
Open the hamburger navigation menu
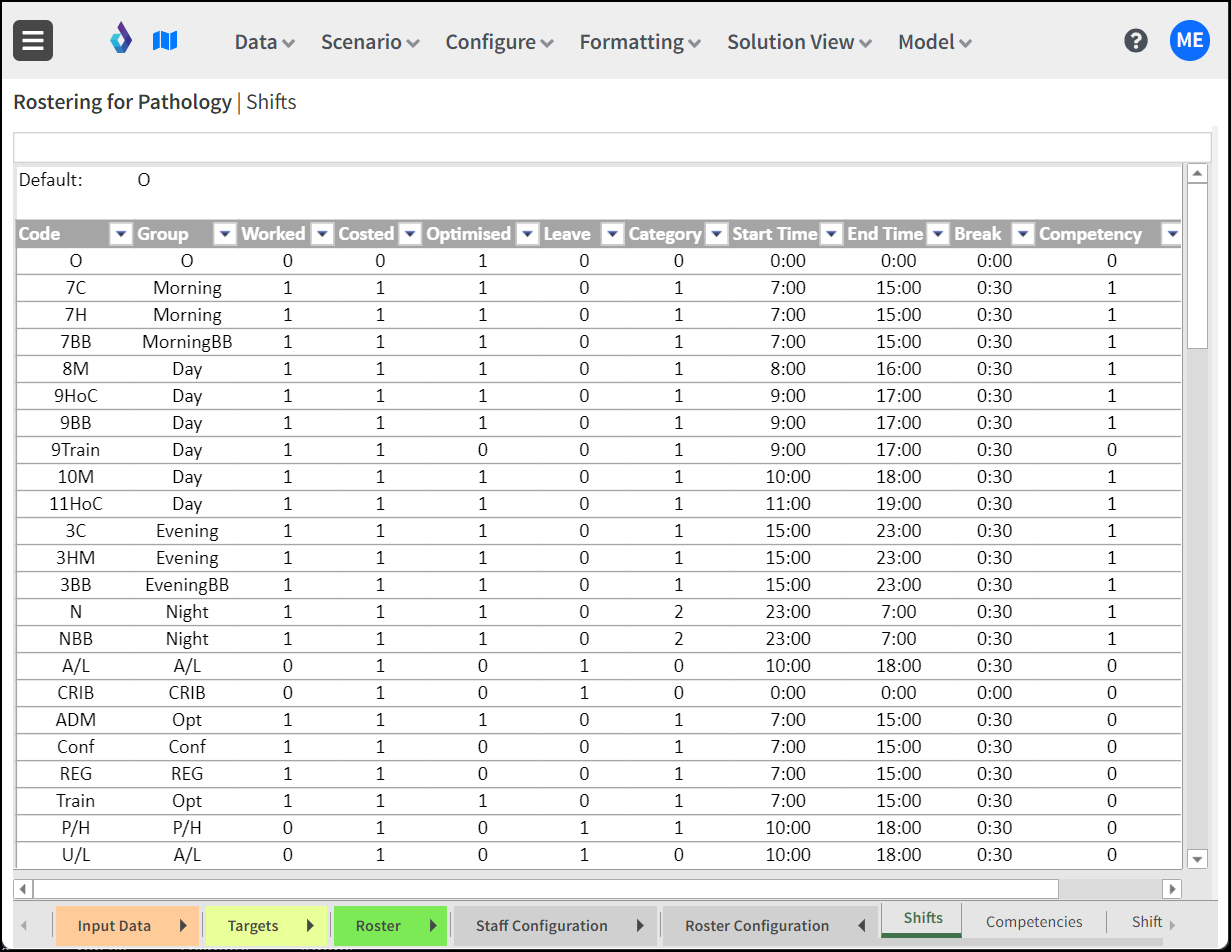click(x=33, y=41)
